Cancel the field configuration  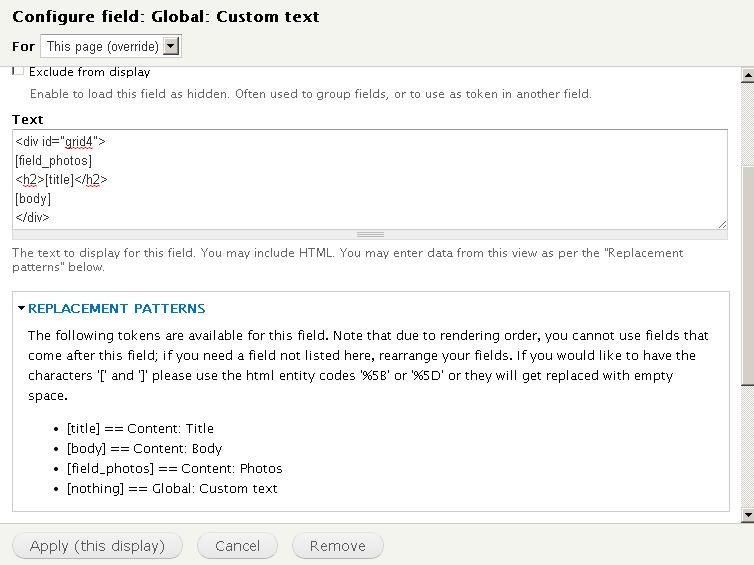237,546
